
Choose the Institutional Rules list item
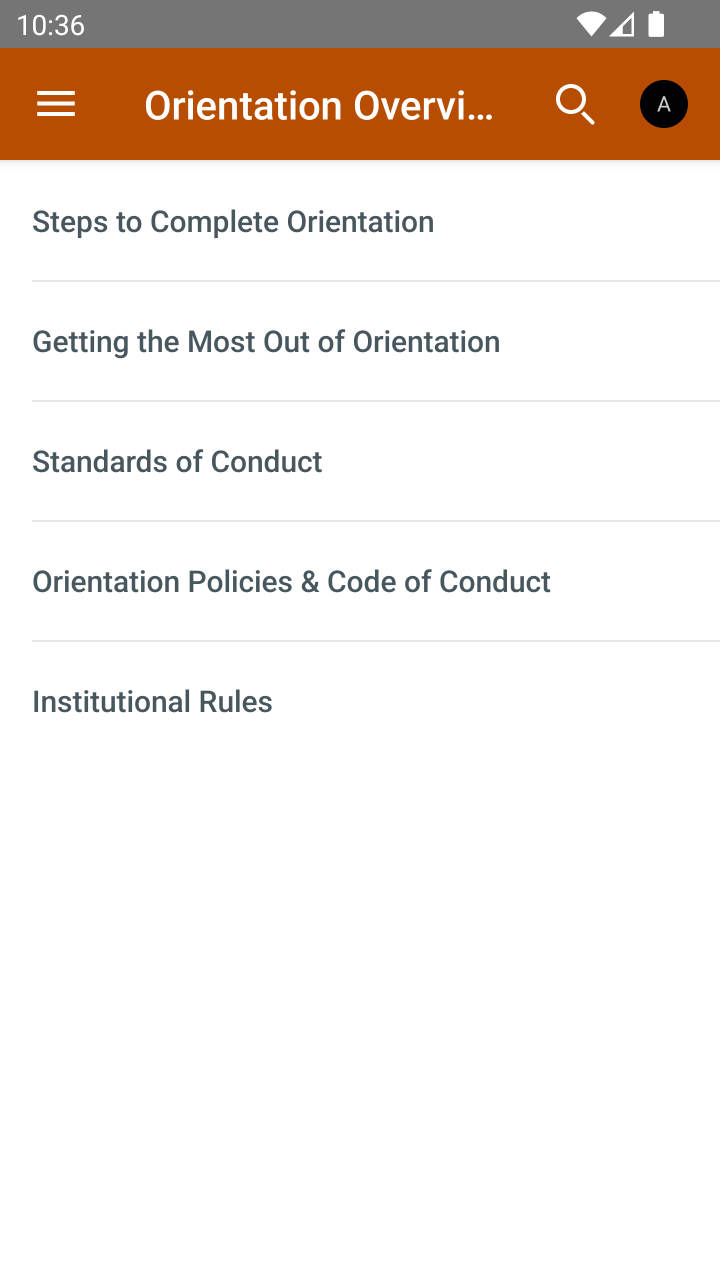pos(152,701)
